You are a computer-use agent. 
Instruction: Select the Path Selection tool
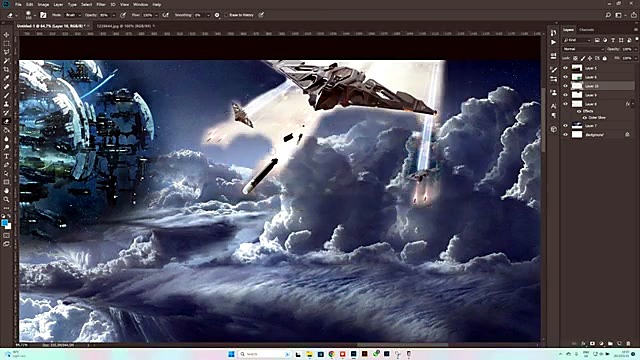pos(7,173)
